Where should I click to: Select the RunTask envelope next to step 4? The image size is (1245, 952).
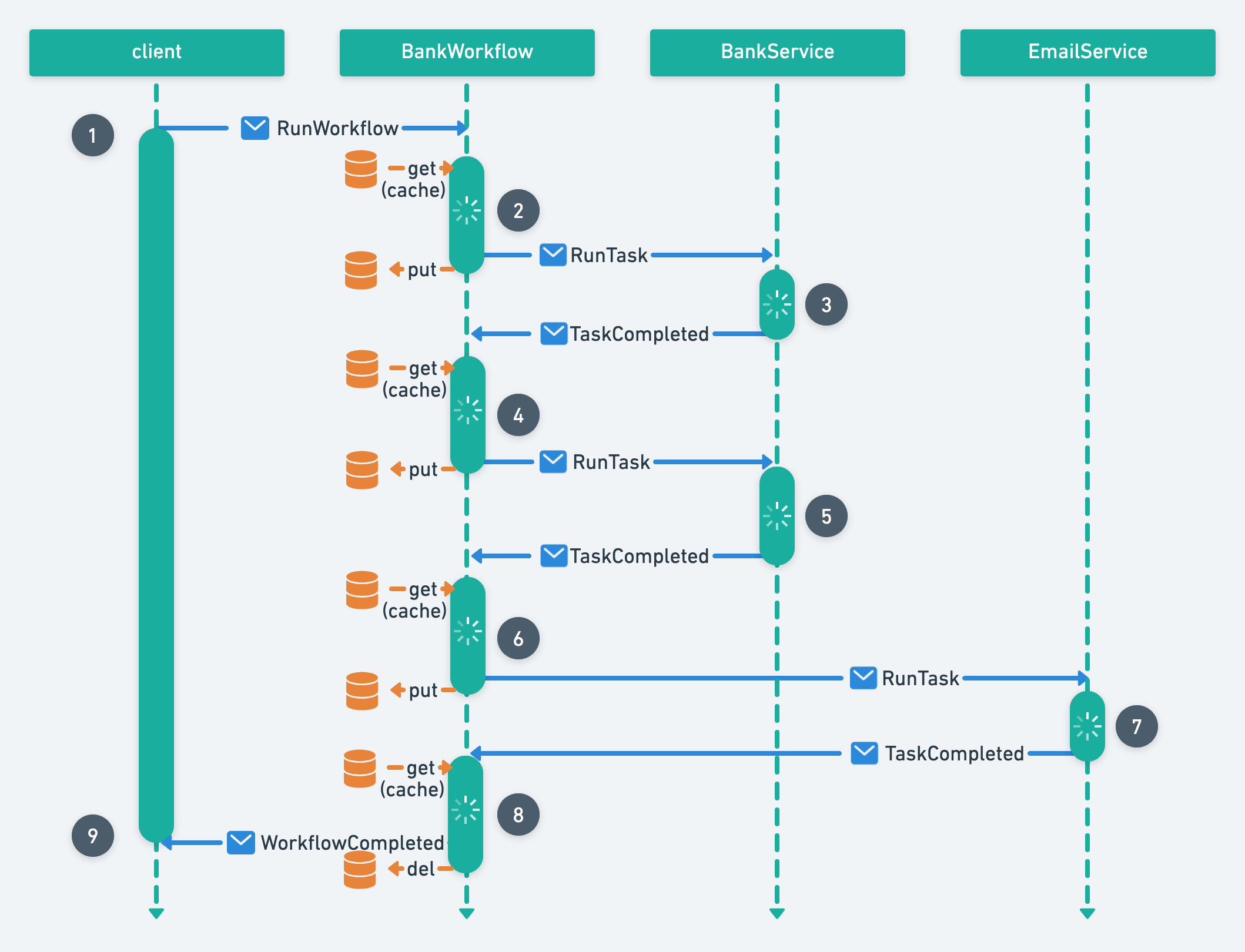point(553,462)
